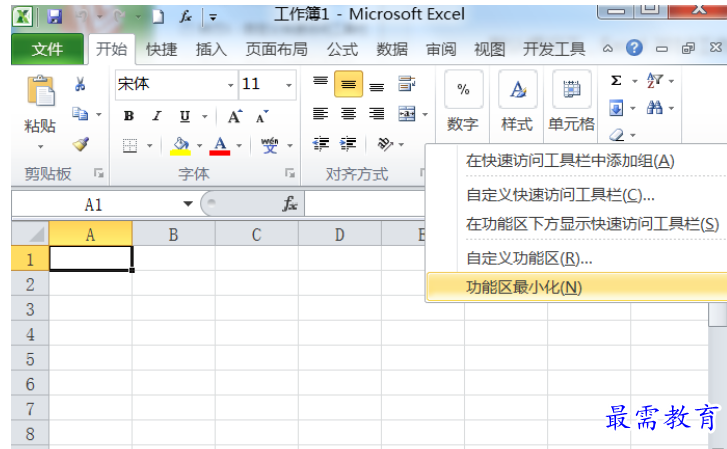The width and height of the screenshot is (727, 449).
Task: Click the Paste clipboard icon
Action: pyautogui.click(x=41, y=91)
